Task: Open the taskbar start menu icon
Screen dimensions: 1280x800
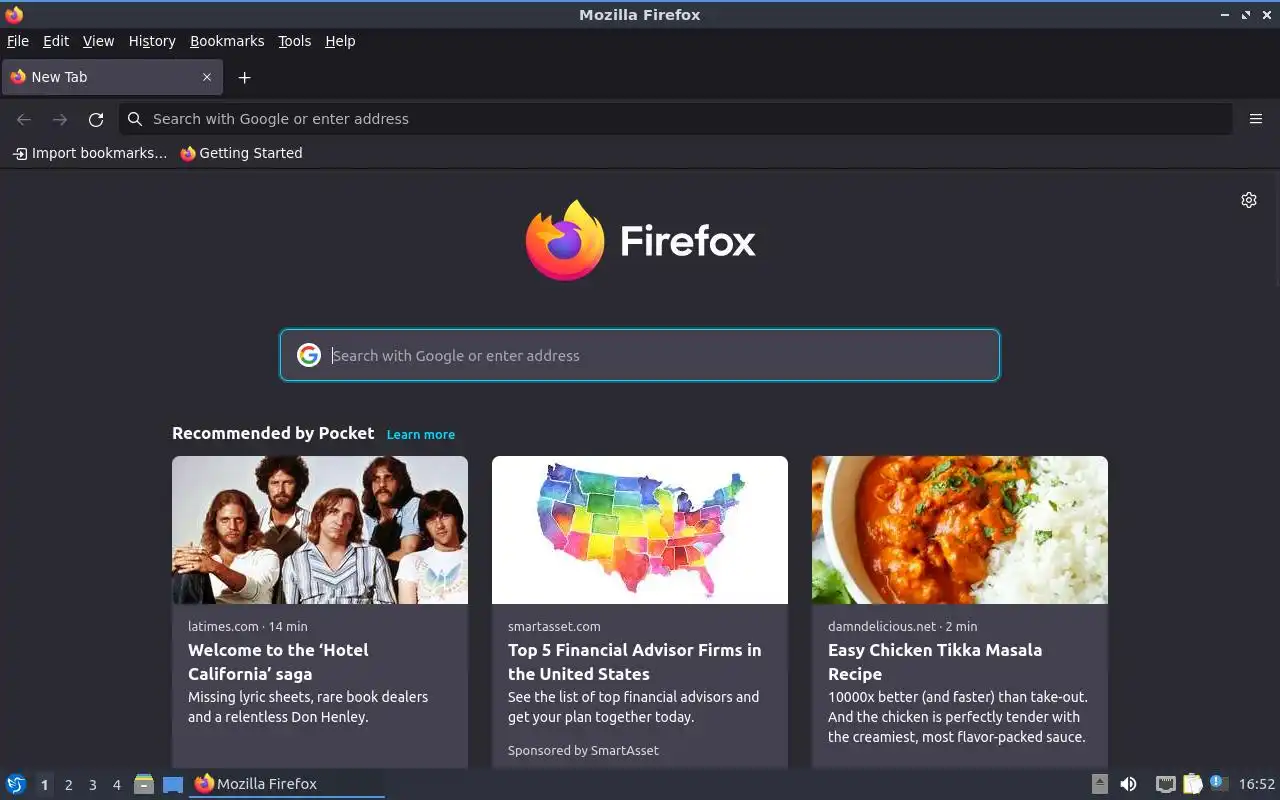Action: click(16, 784)
